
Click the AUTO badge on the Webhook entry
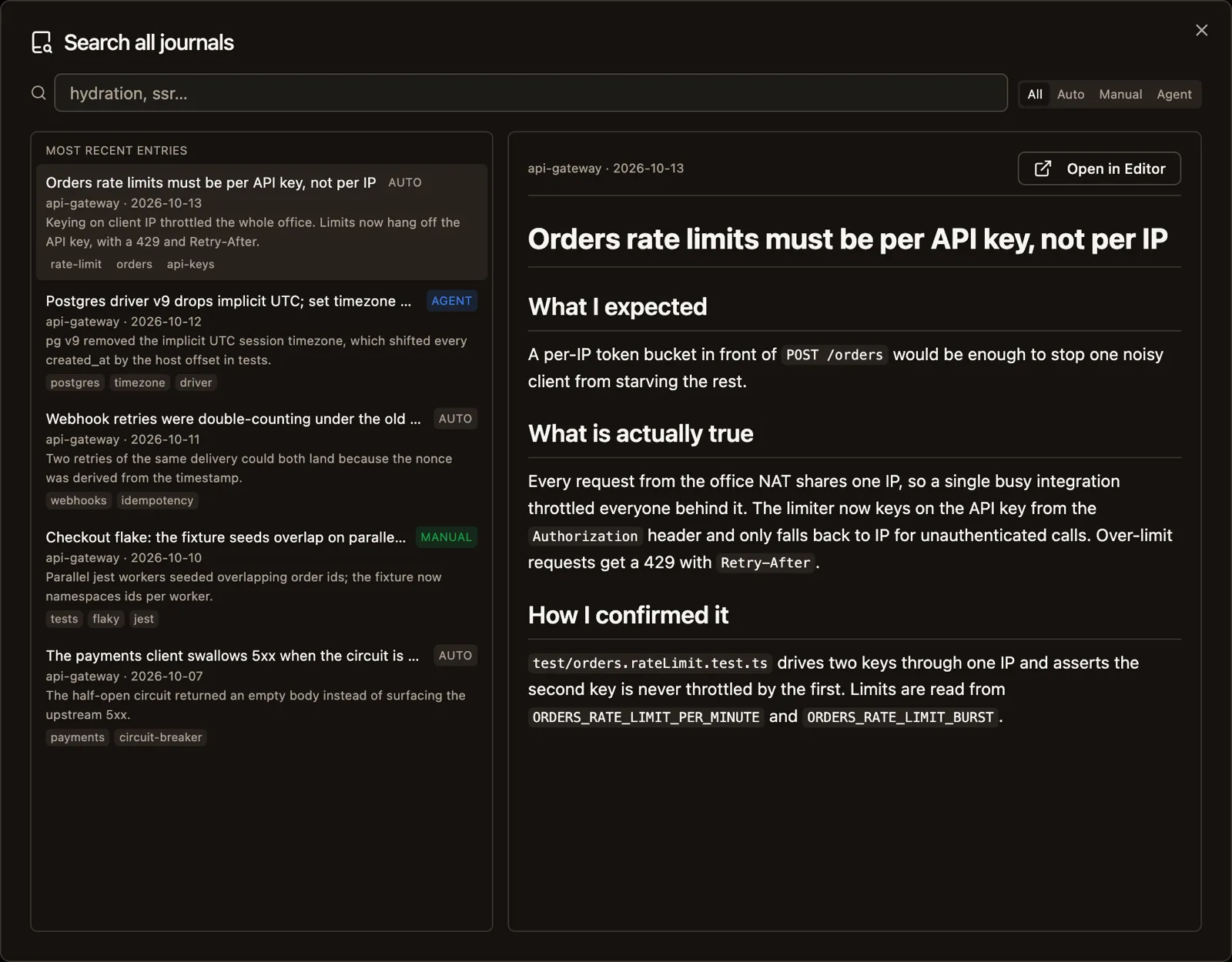click(x=455, y=419)
